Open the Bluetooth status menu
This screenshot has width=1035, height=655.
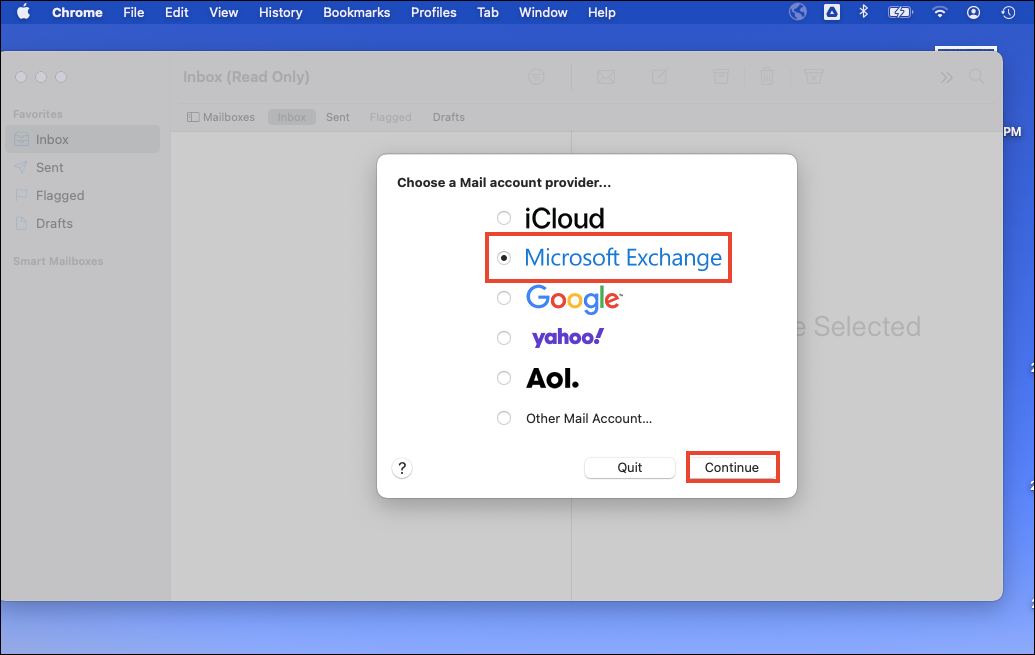tap(863, 13)
